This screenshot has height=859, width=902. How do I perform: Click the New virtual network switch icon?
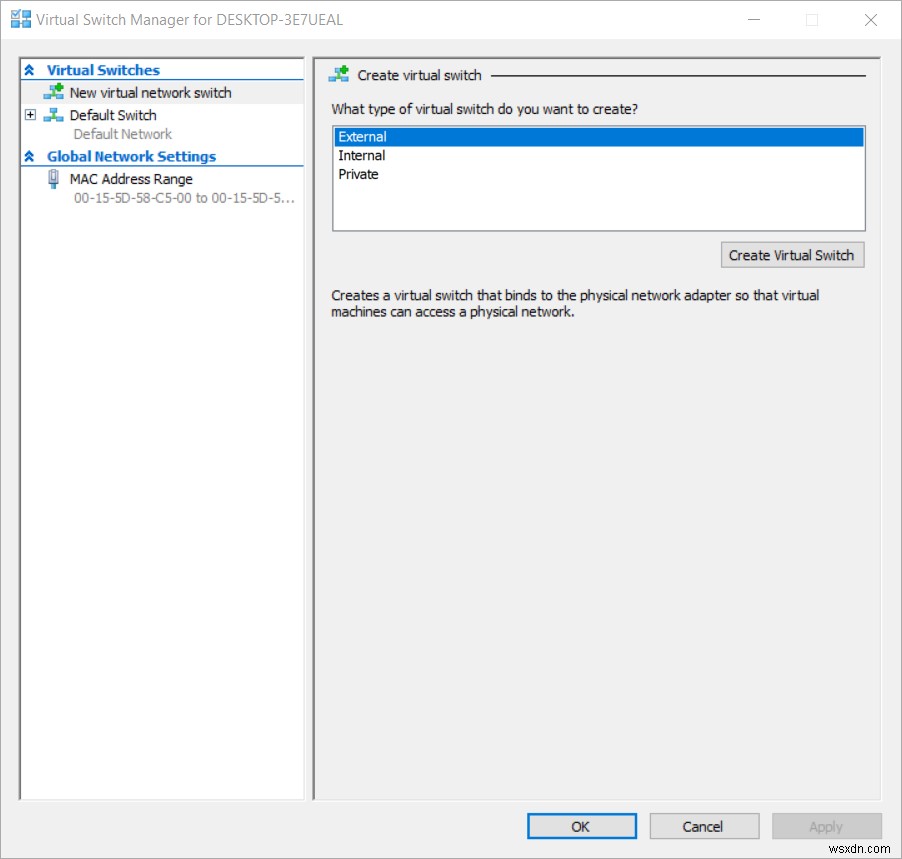tap(53, 92)
